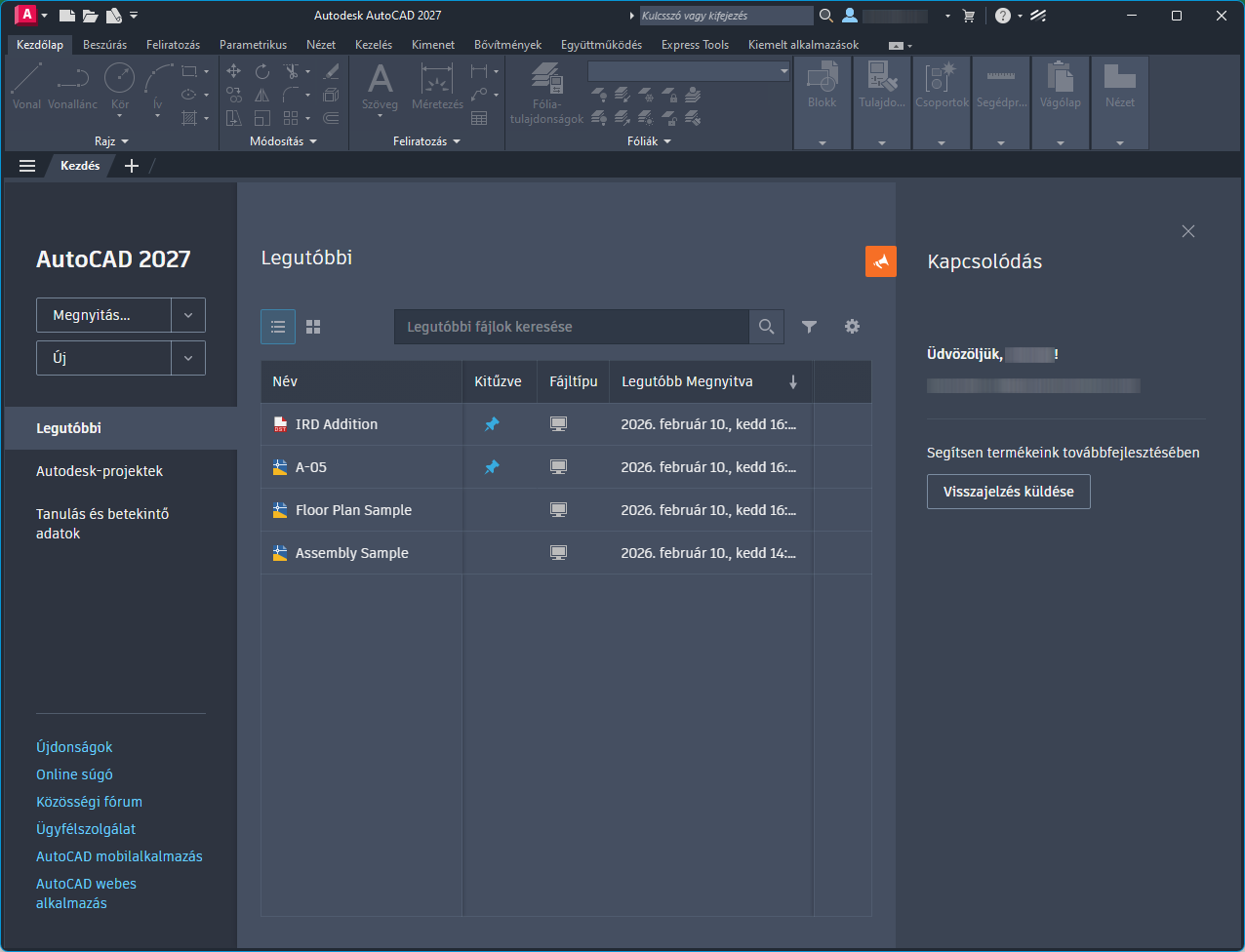Open the AutoCAD mobilalkalmazás link

point(119,856)
